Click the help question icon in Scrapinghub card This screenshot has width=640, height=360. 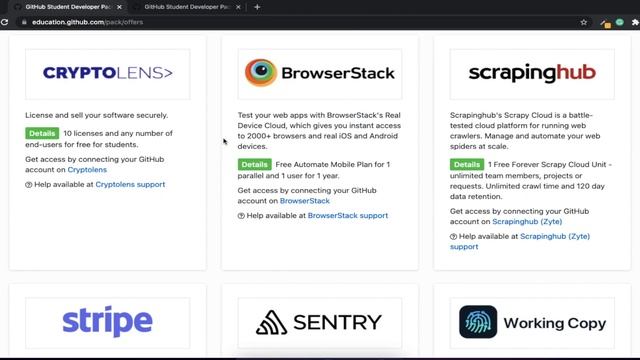(x=453, y=237)
